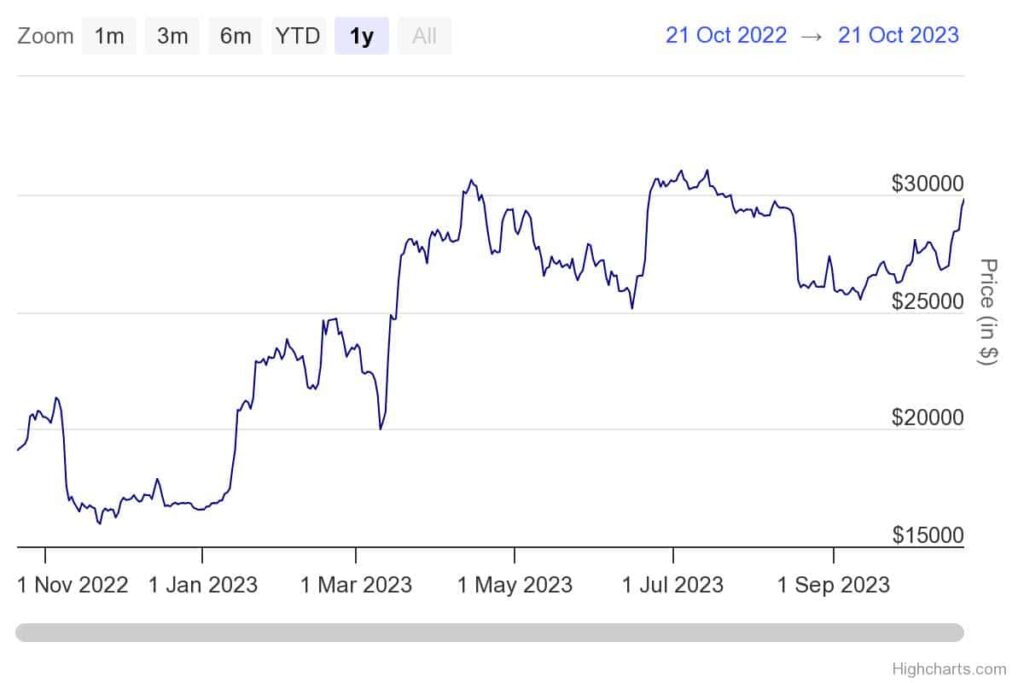The image size is (1024, 683).
Task: Click the 1 May 2023 axis label
Action: point(515,585)
